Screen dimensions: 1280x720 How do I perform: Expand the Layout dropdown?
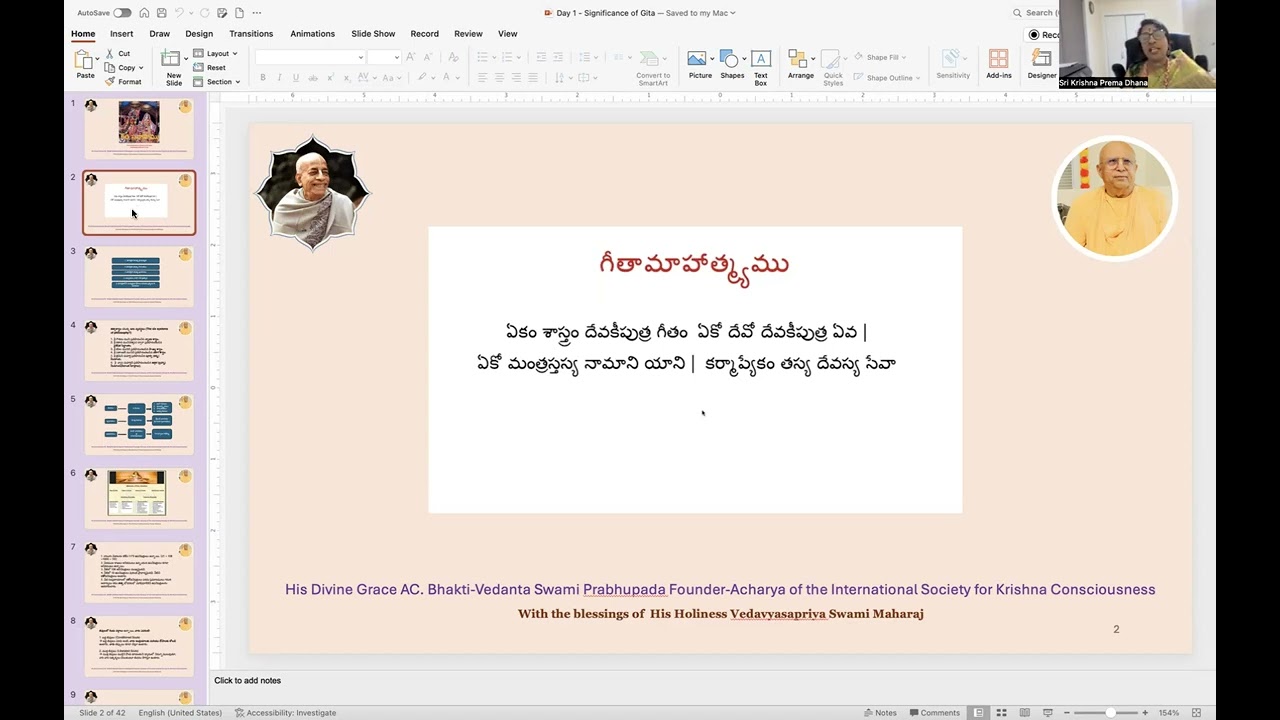(215, 53)
